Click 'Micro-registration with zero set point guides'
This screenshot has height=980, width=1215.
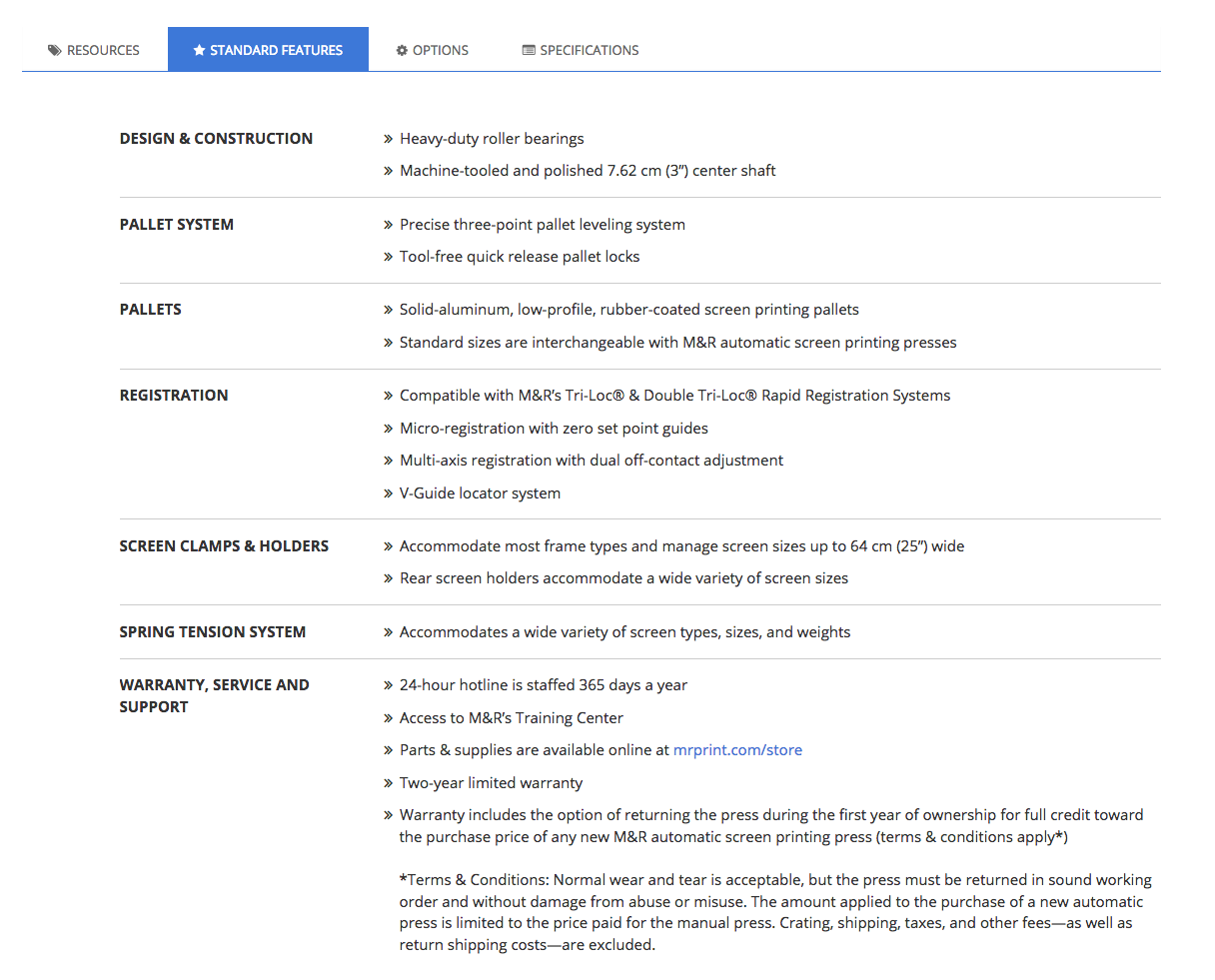coord(554,429)
